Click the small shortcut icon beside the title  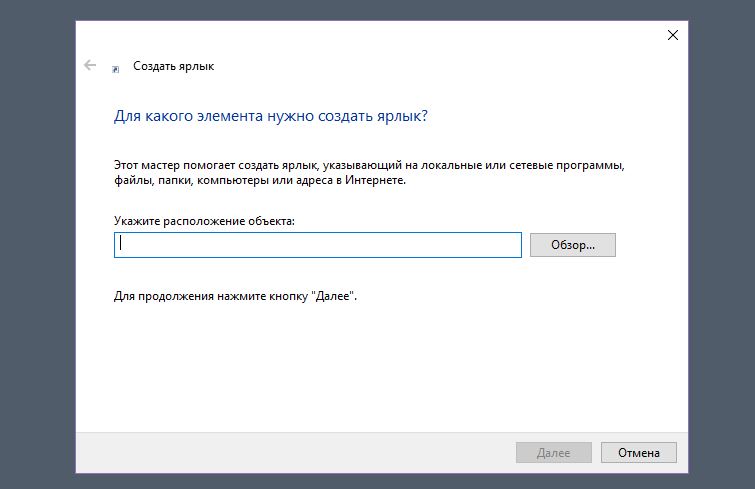116,69
